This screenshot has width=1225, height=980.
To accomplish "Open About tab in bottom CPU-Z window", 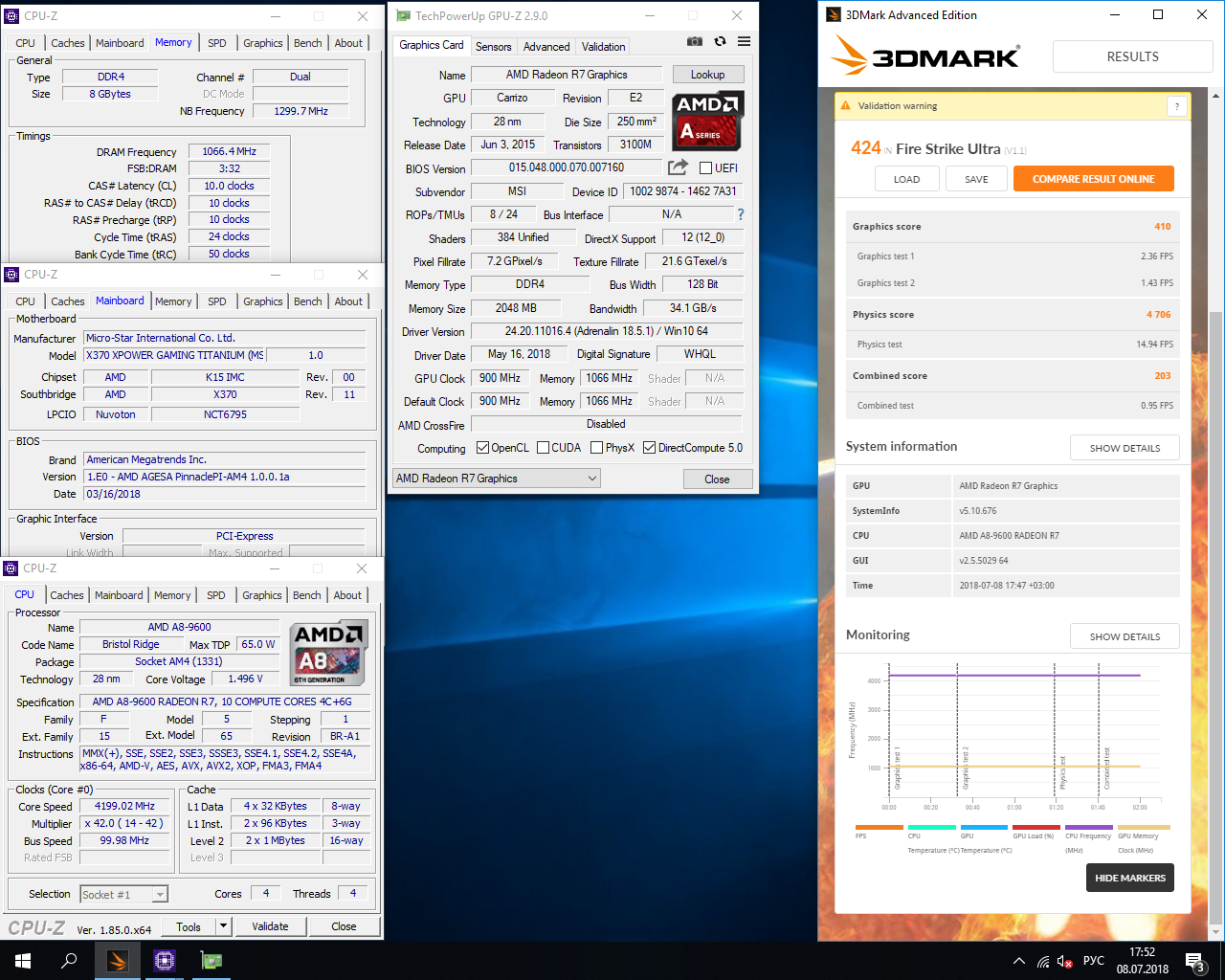I will (x=347, y=595).
